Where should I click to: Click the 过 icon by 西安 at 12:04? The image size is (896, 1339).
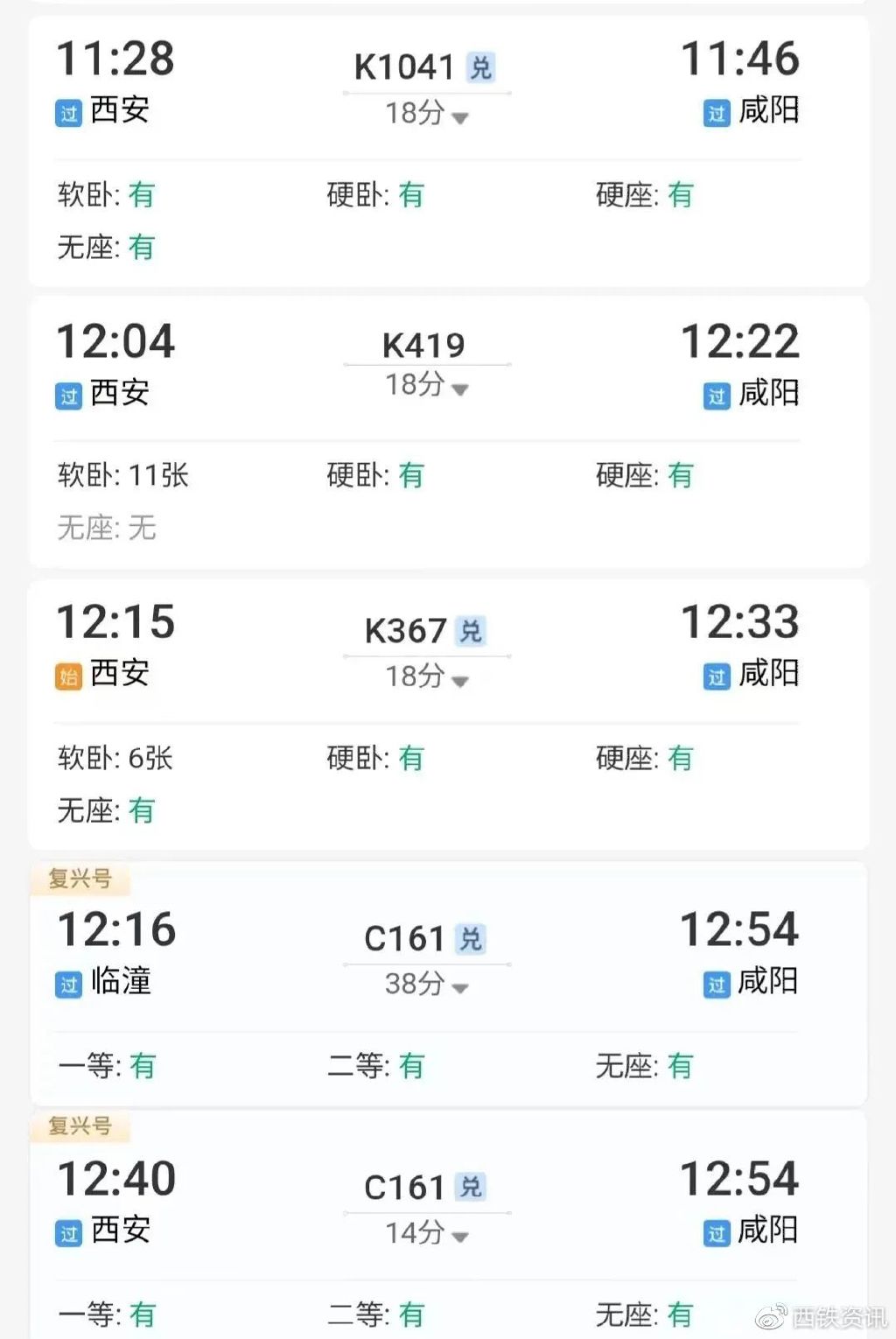68,396
